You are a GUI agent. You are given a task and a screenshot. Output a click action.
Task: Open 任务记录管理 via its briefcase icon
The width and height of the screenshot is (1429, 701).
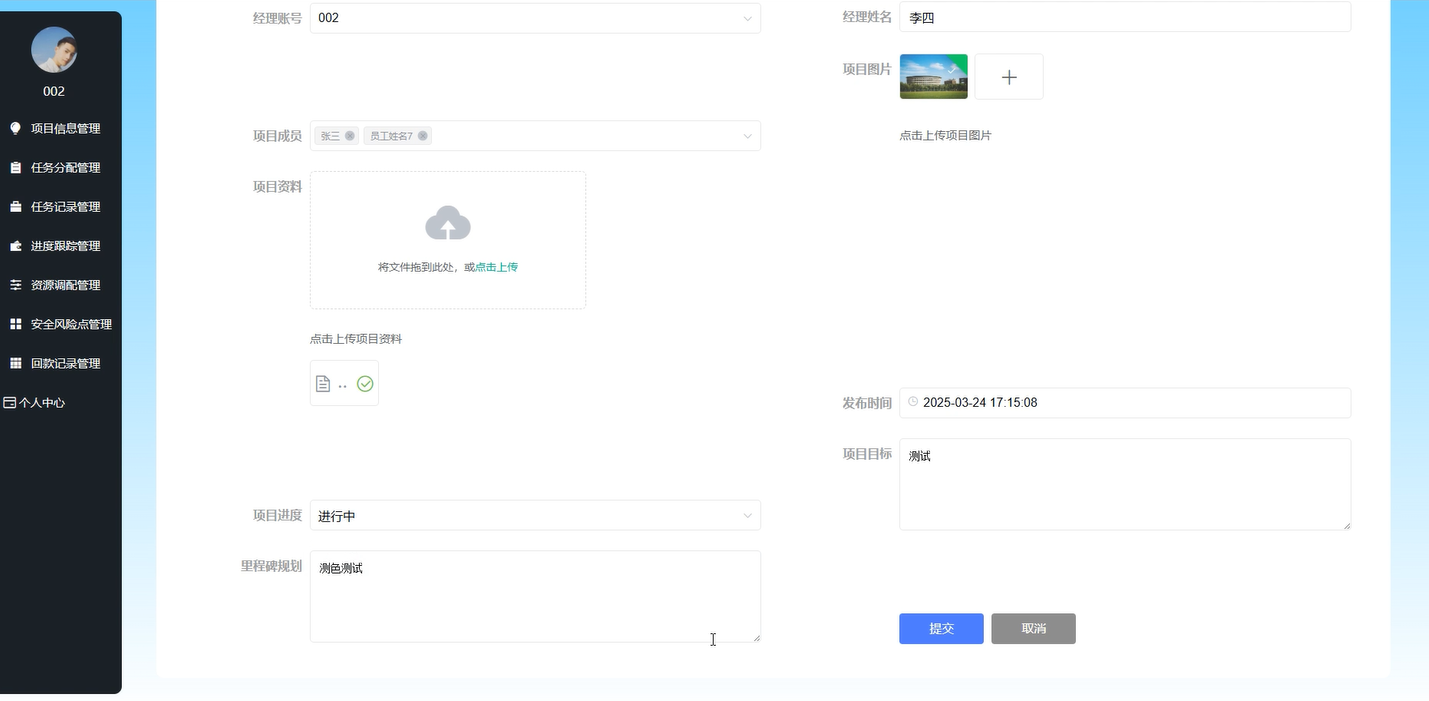click(x=15, y=206)
